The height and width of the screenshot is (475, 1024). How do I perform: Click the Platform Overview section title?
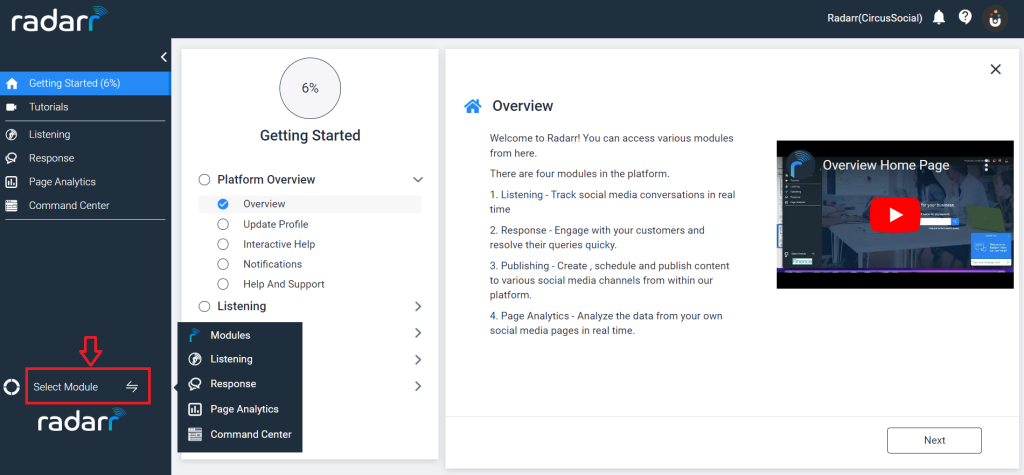tap(266, 180)
